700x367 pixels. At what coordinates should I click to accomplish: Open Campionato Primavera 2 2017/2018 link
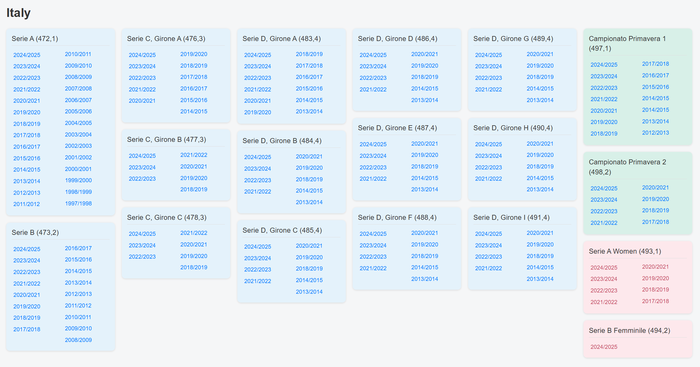655,222
